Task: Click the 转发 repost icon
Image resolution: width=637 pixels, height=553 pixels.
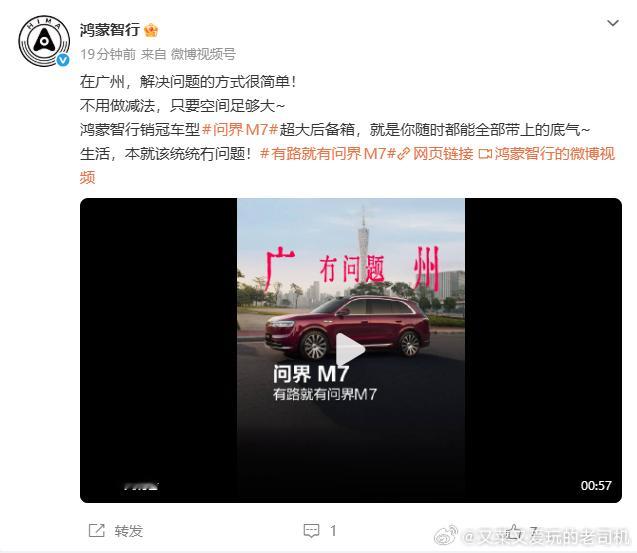Action: pyautogui.click(x=97, y=531)
